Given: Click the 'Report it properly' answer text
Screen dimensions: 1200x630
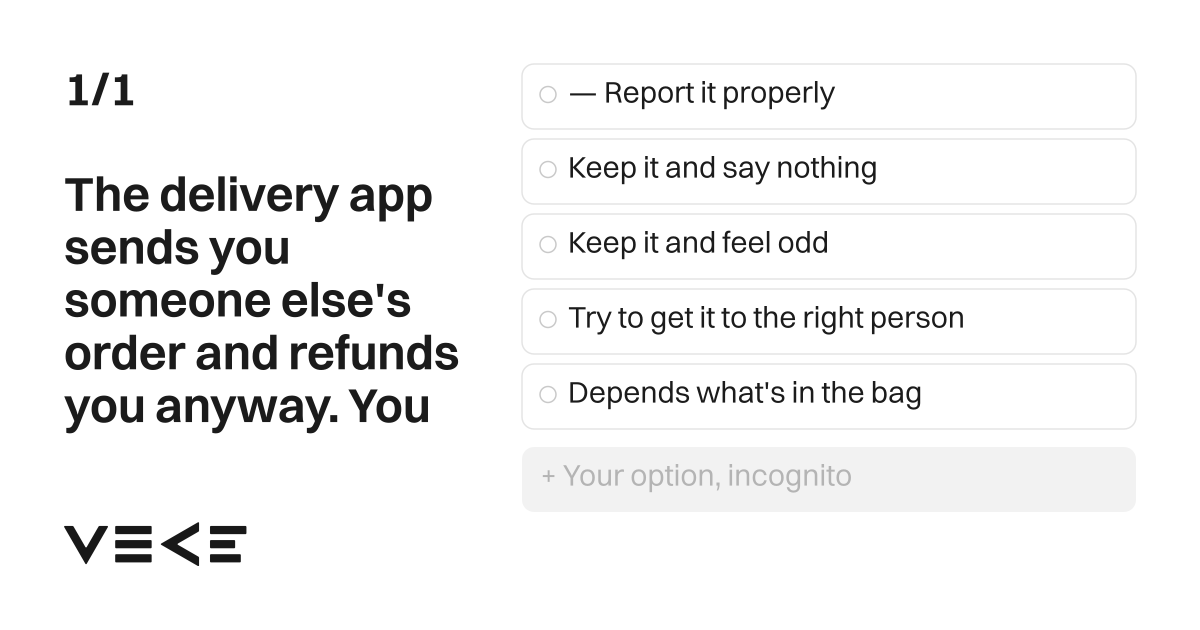Looking at the screenshot, I should click(x=719, y=94).
